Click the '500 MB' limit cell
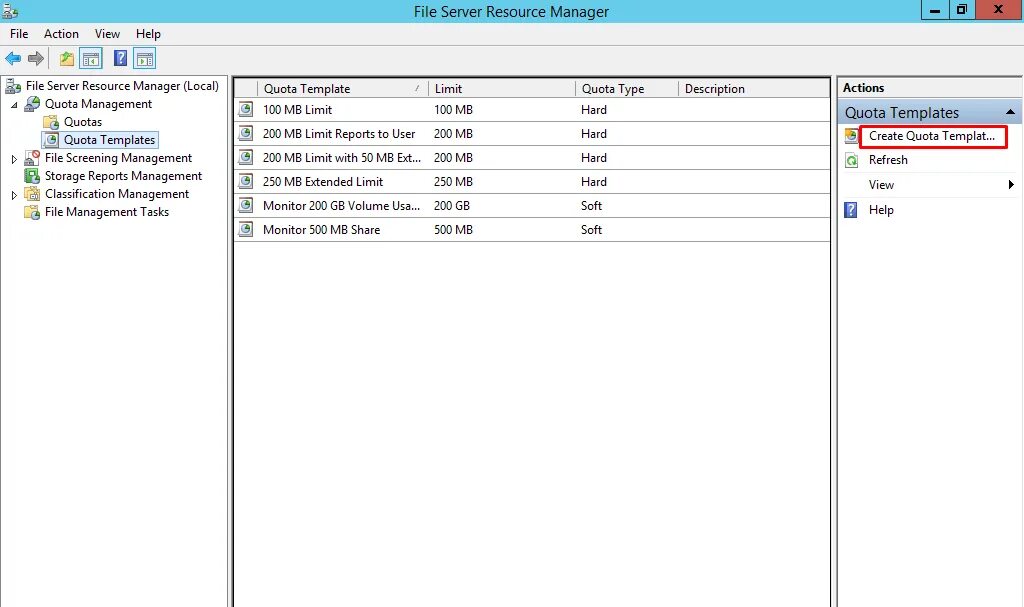The width and height of the screenshot is (1024, 607). click(453, 230)
